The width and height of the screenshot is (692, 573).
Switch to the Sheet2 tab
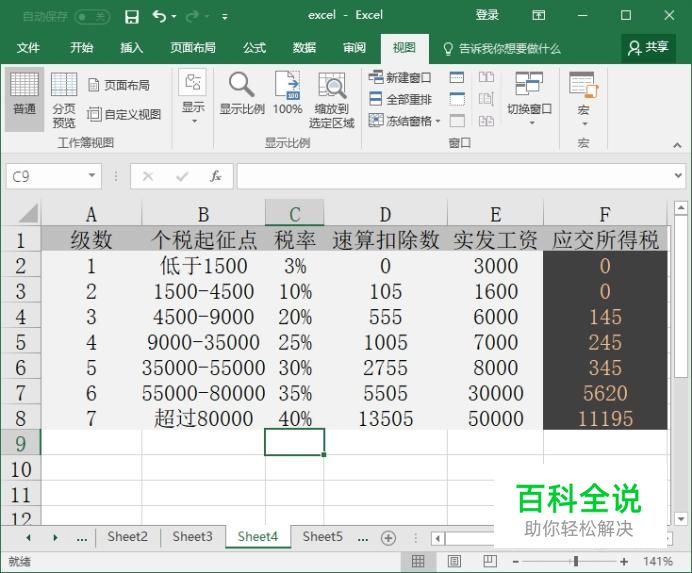tap(128, 537)
